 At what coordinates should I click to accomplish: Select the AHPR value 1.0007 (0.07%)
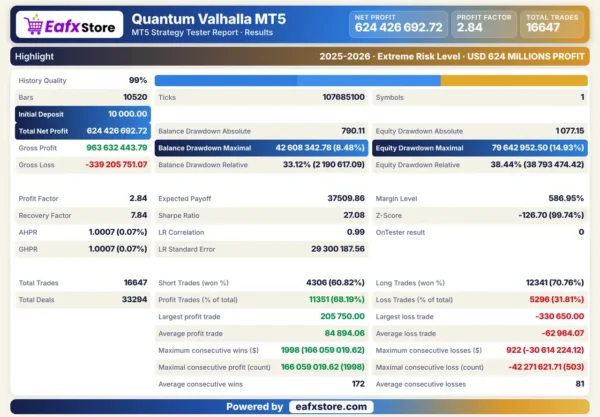[118, 232]
